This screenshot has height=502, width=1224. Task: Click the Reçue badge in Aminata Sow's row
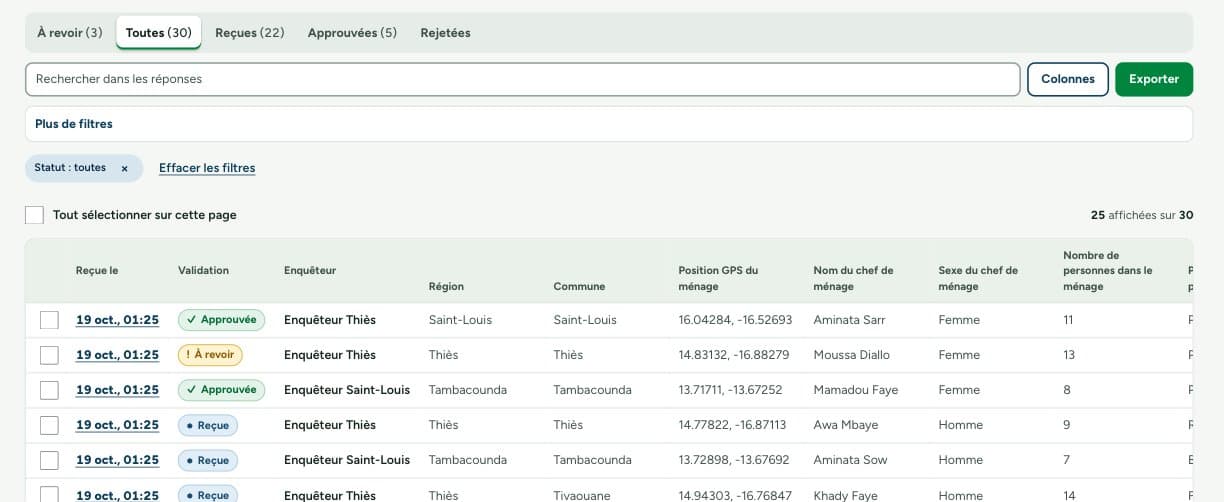click(x=208, y=460)
